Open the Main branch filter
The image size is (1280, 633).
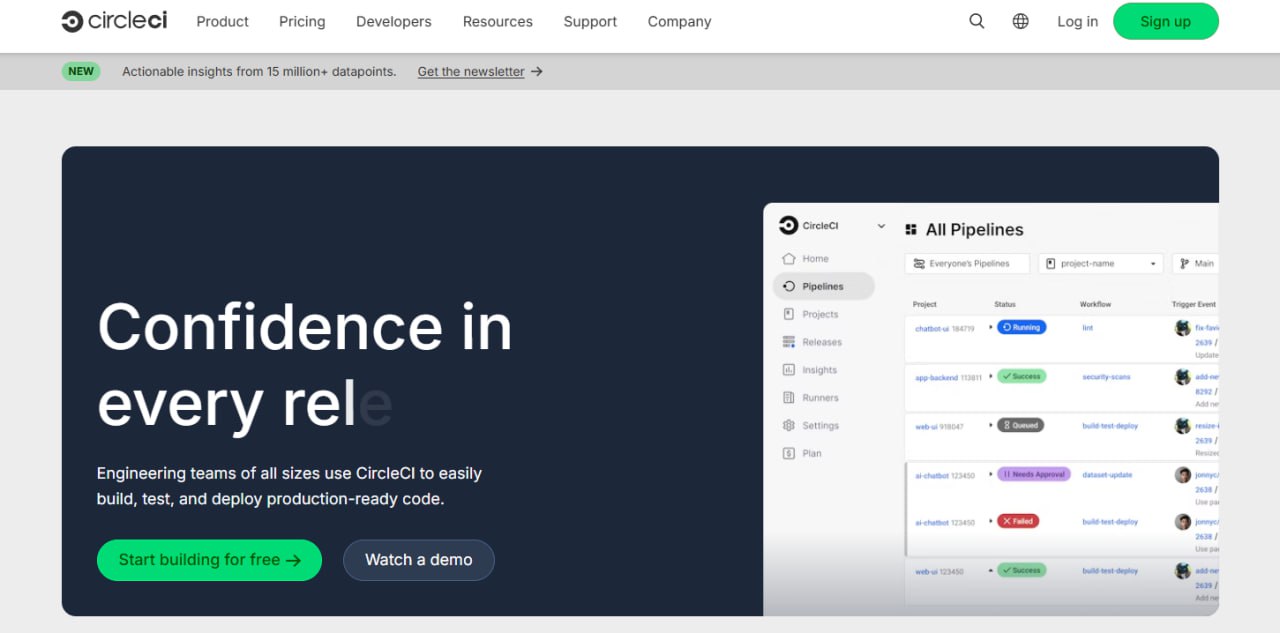[1195, 264]
